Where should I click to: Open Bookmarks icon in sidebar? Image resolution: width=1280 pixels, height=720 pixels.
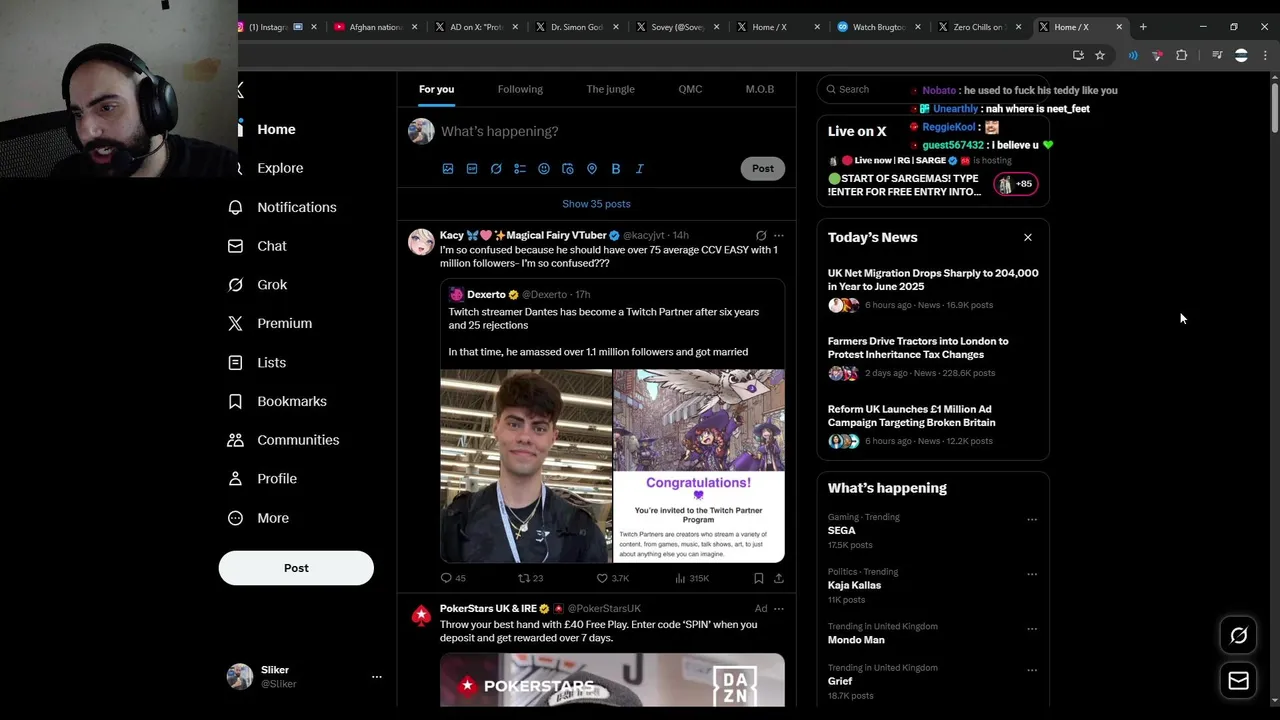pos(235,401)
